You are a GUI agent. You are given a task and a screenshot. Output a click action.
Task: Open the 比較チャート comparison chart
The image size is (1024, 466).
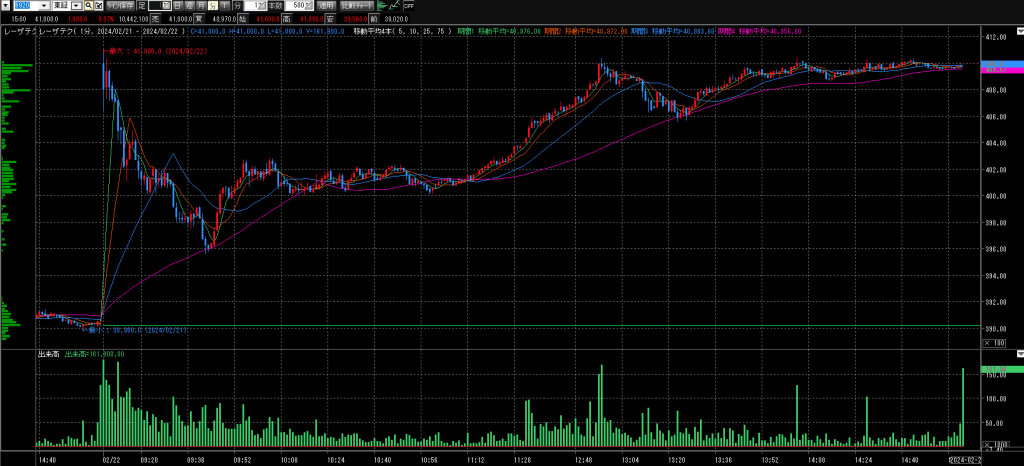[357, 6]
